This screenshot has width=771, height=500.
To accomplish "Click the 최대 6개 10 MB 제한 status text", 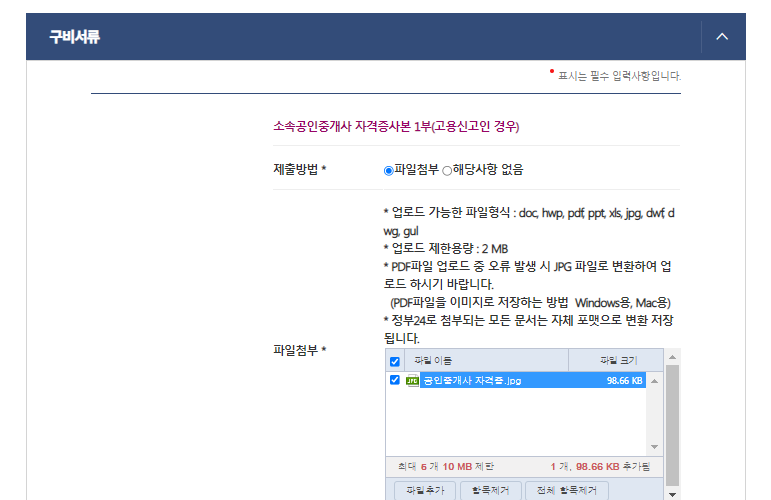I will pos(446,467).
